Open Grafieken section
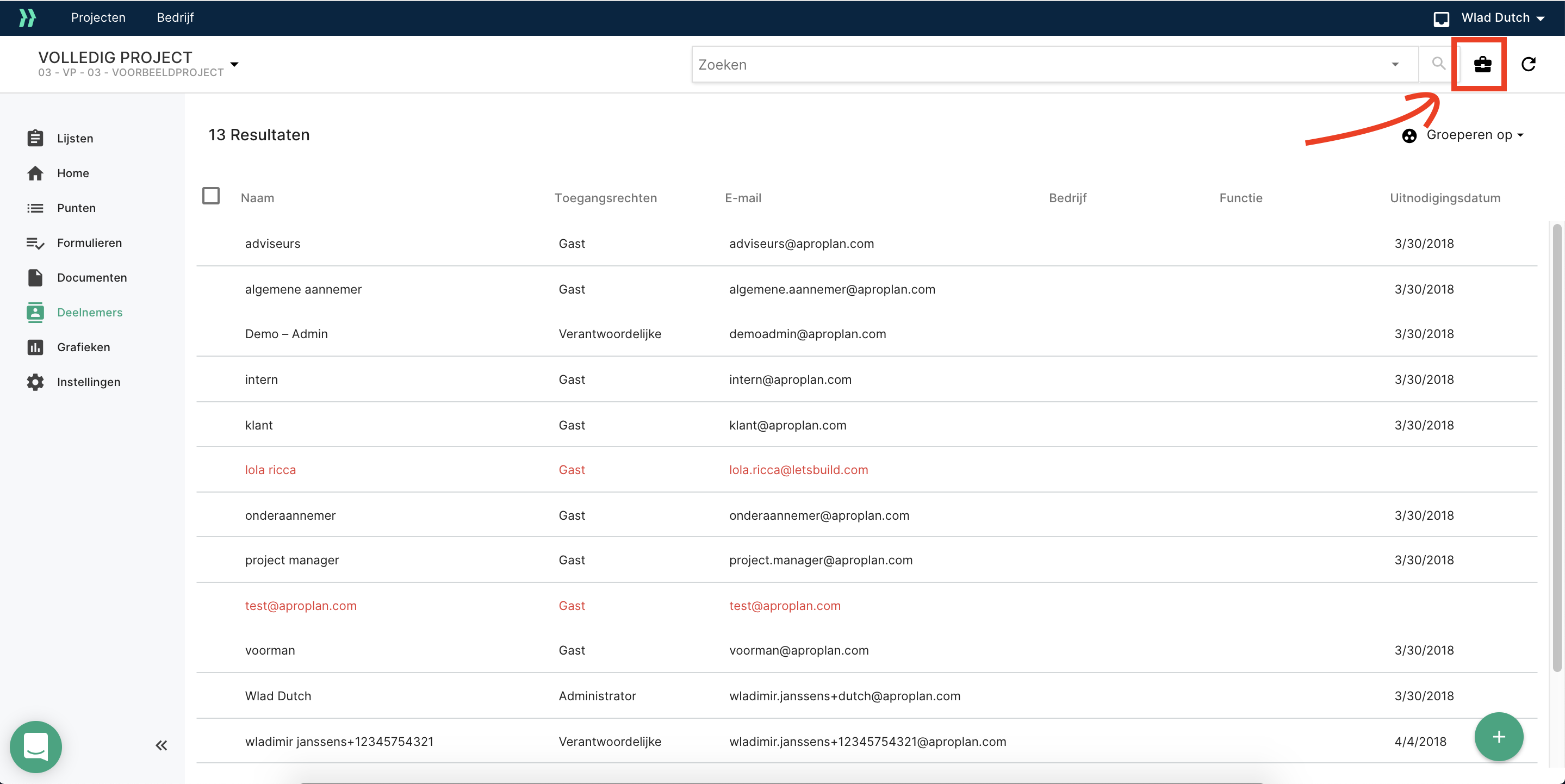1565x784 pixels. 84,347
